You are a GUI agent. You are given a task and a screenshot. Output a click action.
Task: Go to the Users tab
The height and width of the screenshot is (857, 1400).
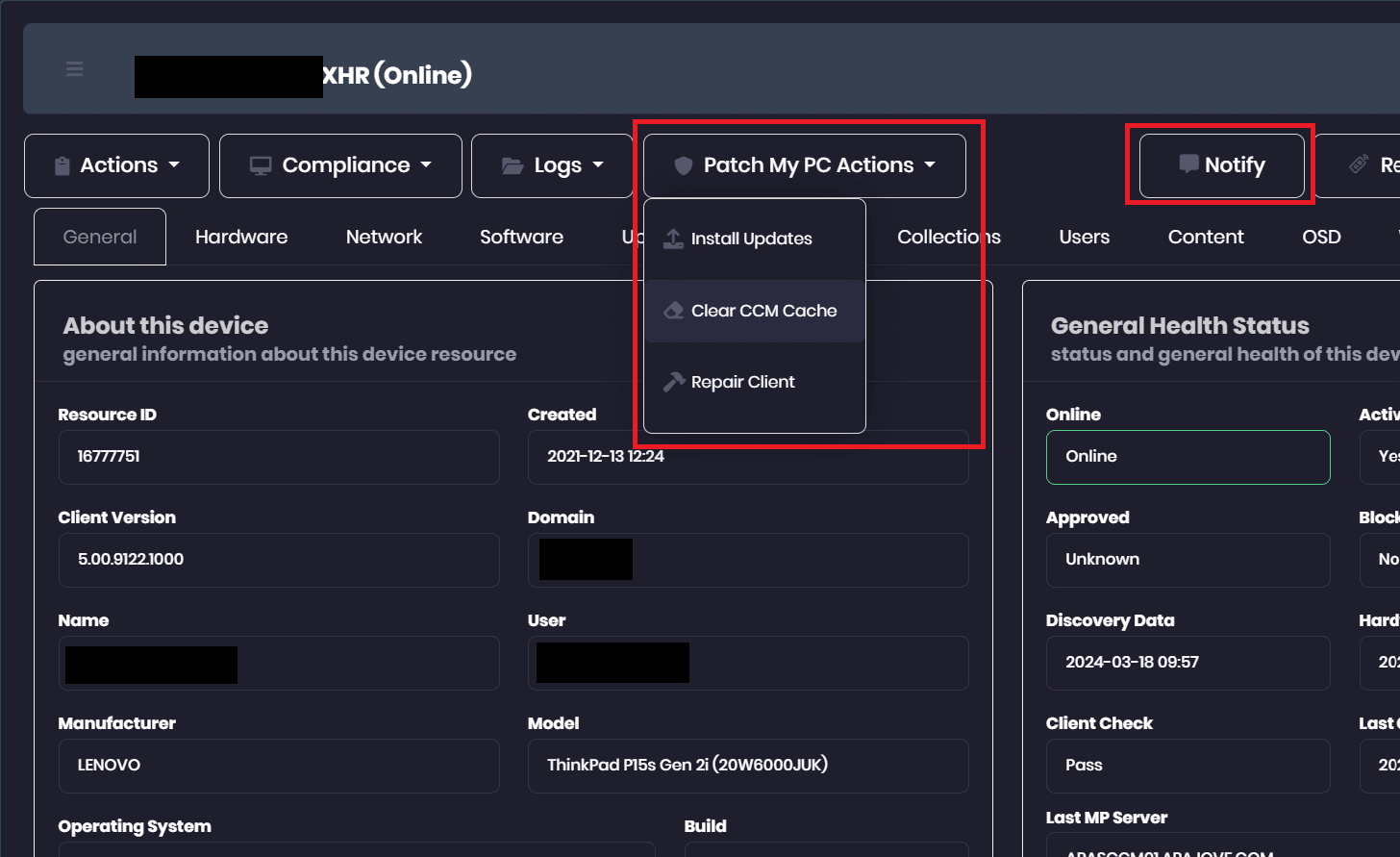[1084, 237]
